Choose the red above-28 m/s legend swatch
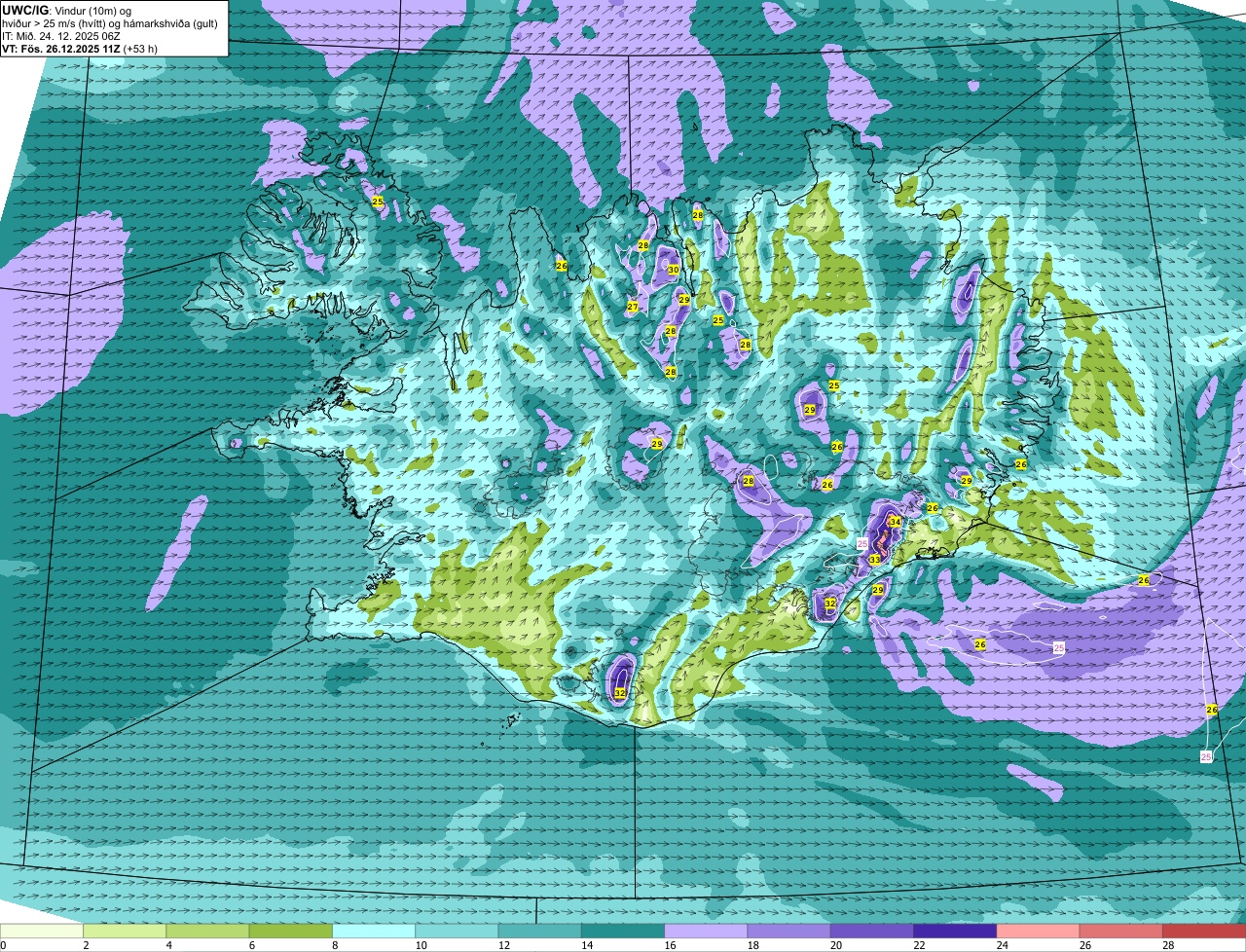Viewport: 1246px width, 952px height. point(1204,931)
